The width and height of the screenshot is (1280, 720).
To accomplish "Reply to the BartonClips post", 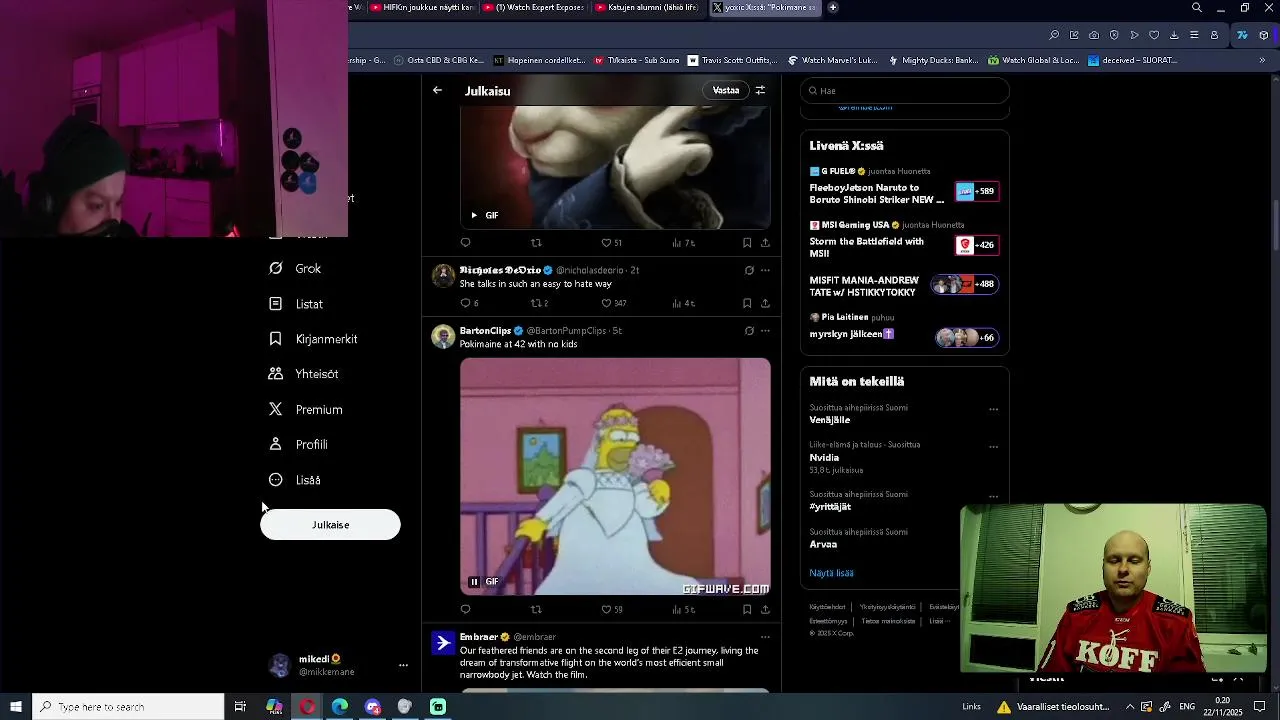I will click(465, 609).
